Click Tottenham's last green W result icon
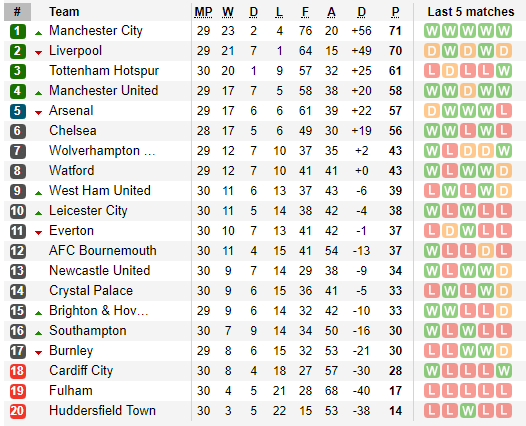526x426 pixels. (504, 71)
